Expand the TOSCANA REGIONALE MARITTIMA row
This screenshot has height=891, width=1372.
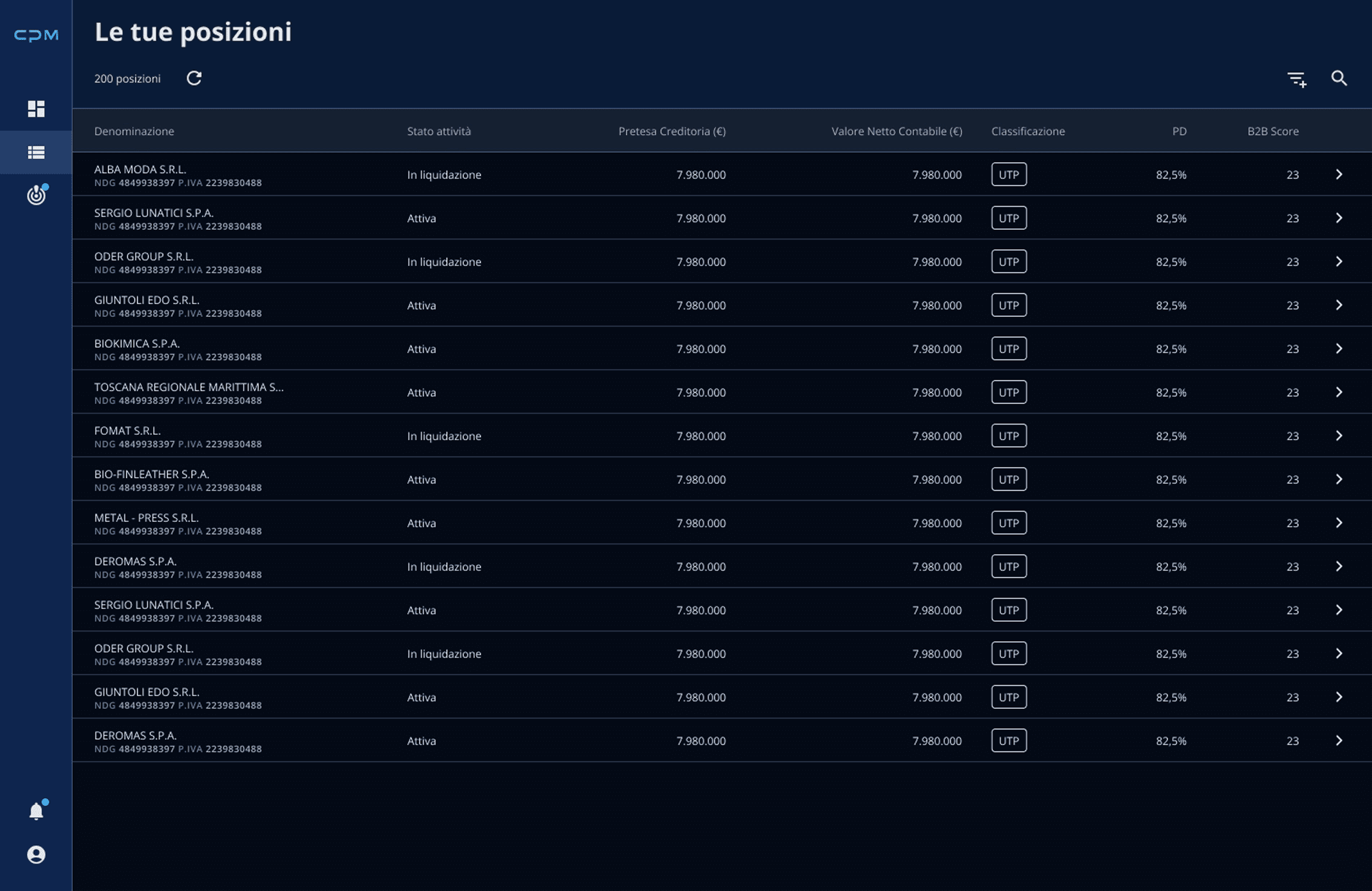(x=1339, y=392)
